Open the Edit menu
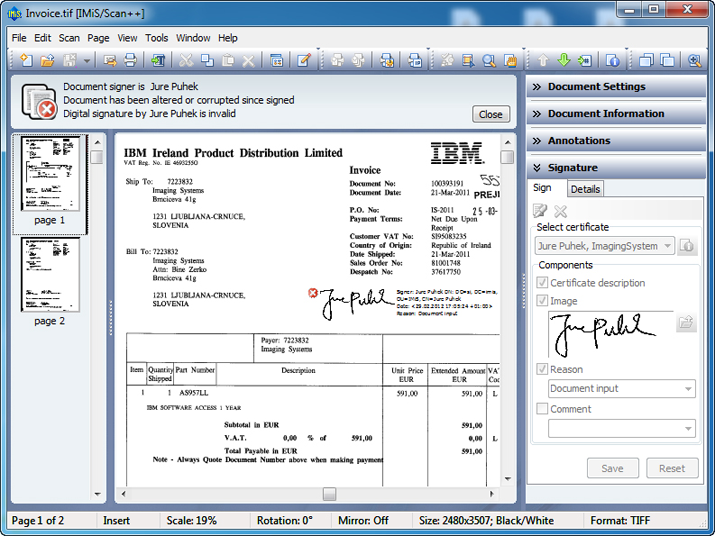The image size is (715, 536). [42, 38]
